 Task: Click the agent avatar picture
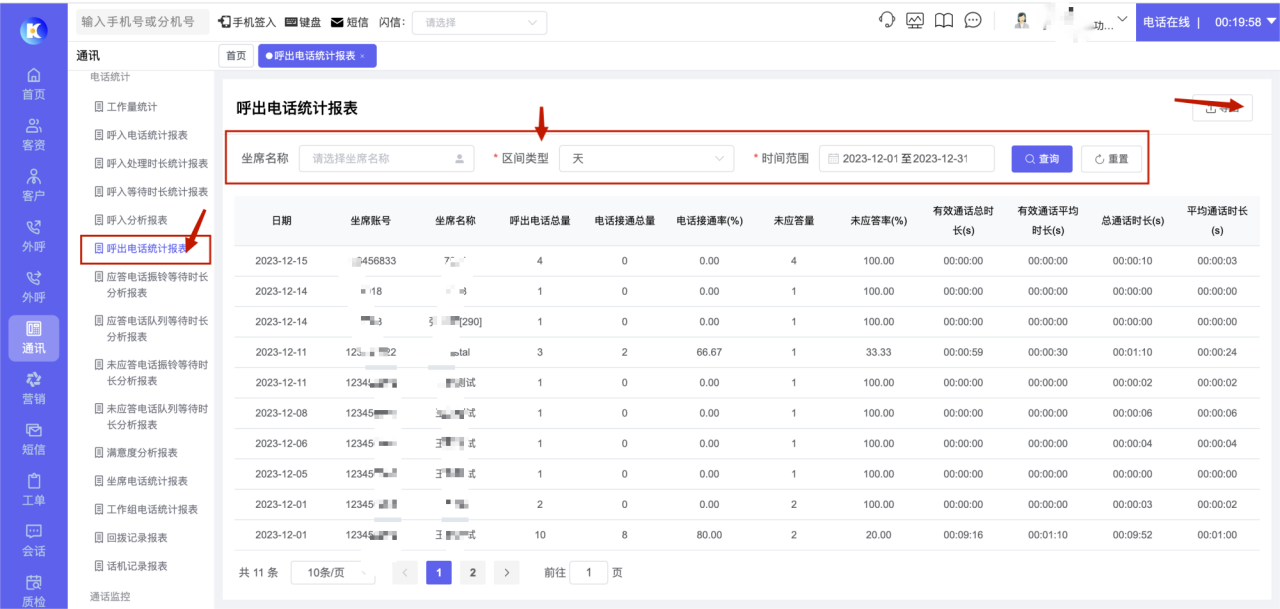1022,21
